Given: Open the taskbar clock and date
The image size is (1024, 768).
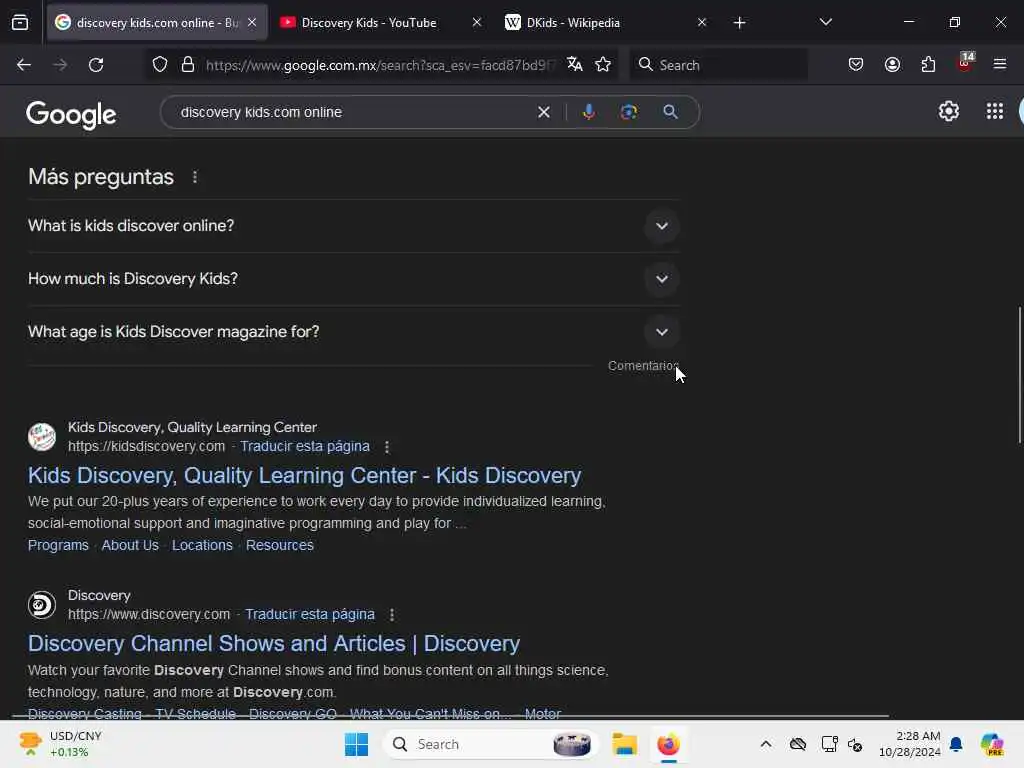Looking at the screenshot, I should [x=910, y=744].
